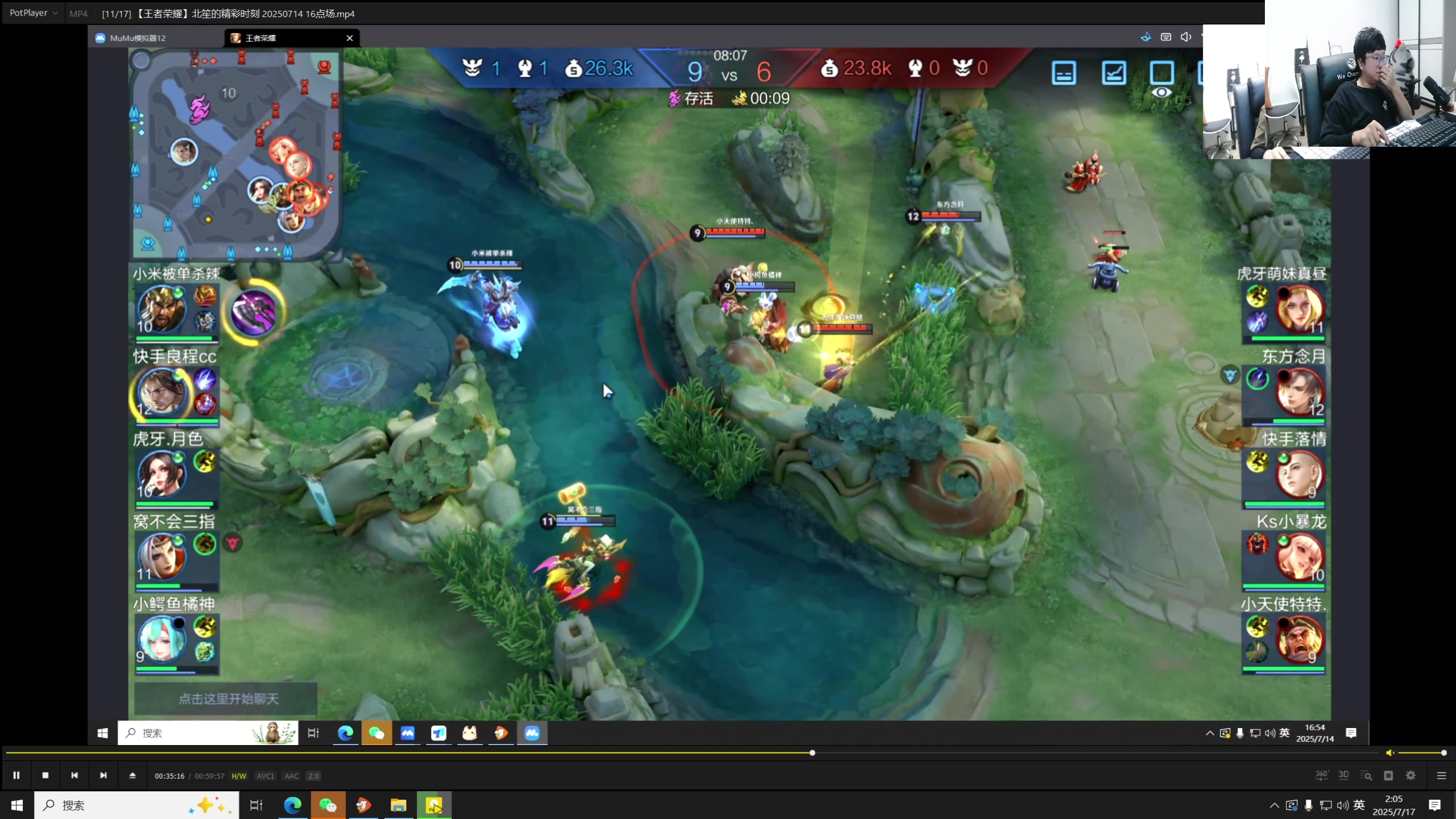The image size is (1456, 819).
Task: Open the playlist search icon
Action: coord(1366,775)
